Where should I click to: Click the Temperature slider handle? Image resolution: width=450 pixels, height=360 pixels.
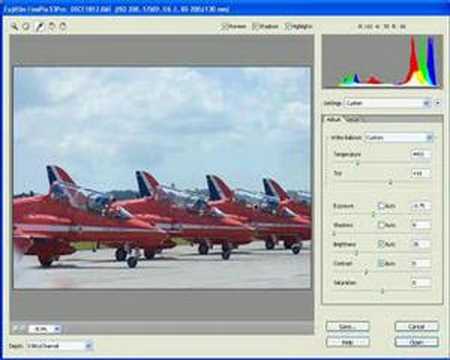point(358,163)
